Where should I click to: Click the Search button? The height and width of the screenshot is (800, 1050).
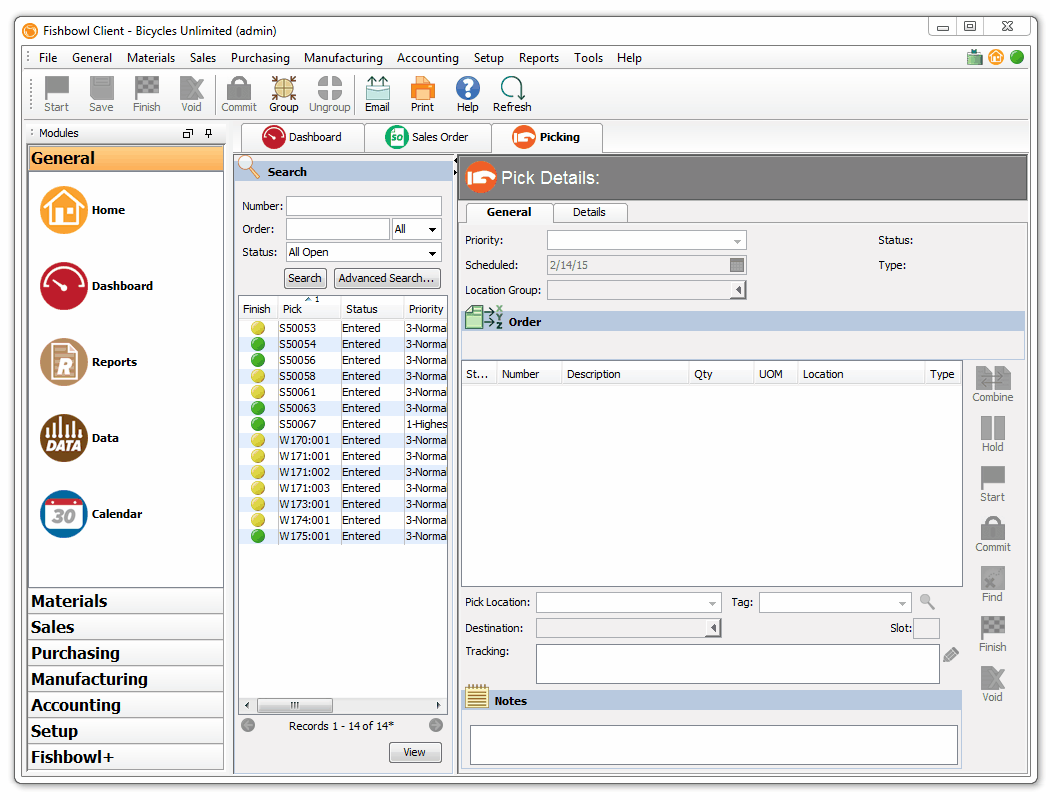tap(305, 278)
